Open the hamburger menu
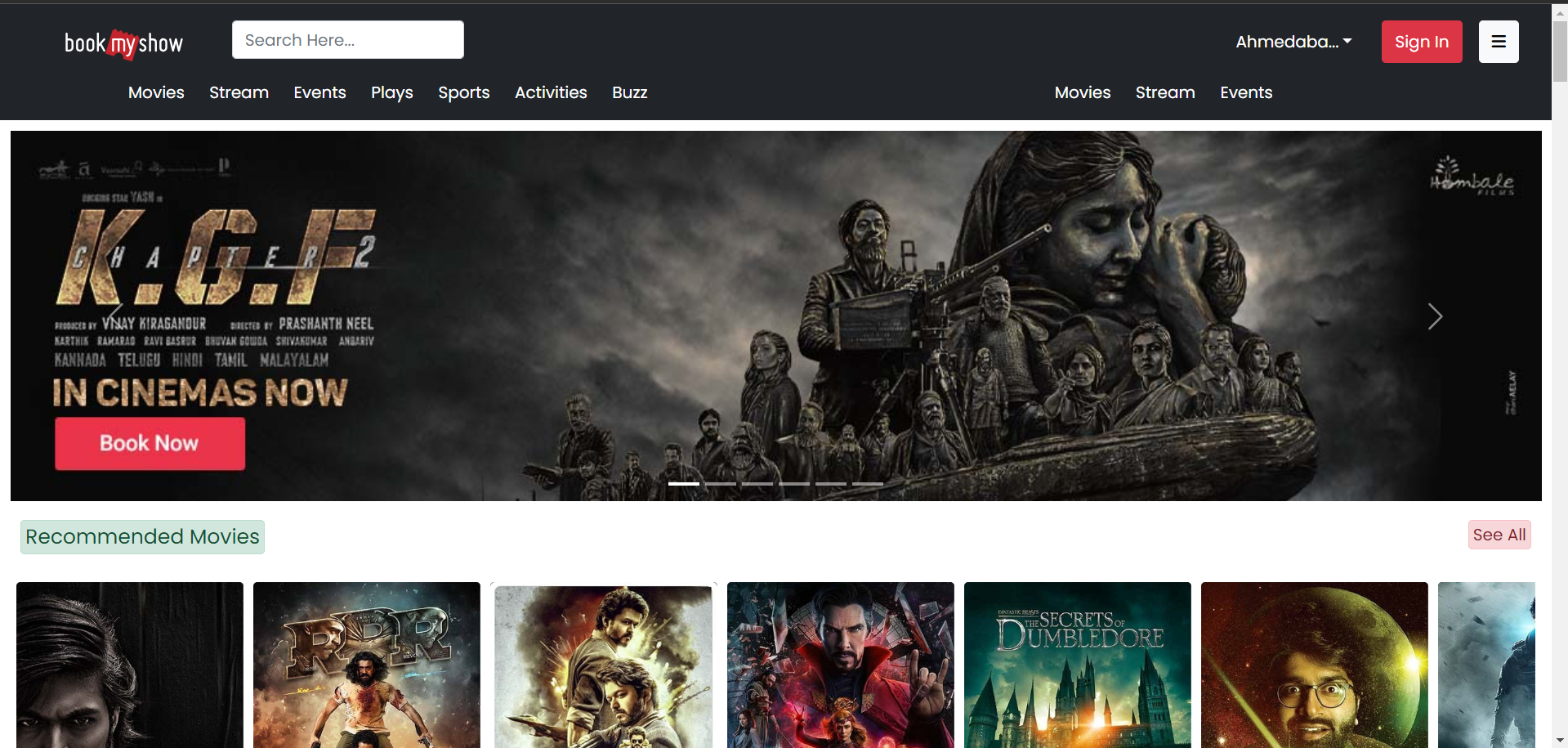This screenshot has height=748, width=1568. [1498, 41]
